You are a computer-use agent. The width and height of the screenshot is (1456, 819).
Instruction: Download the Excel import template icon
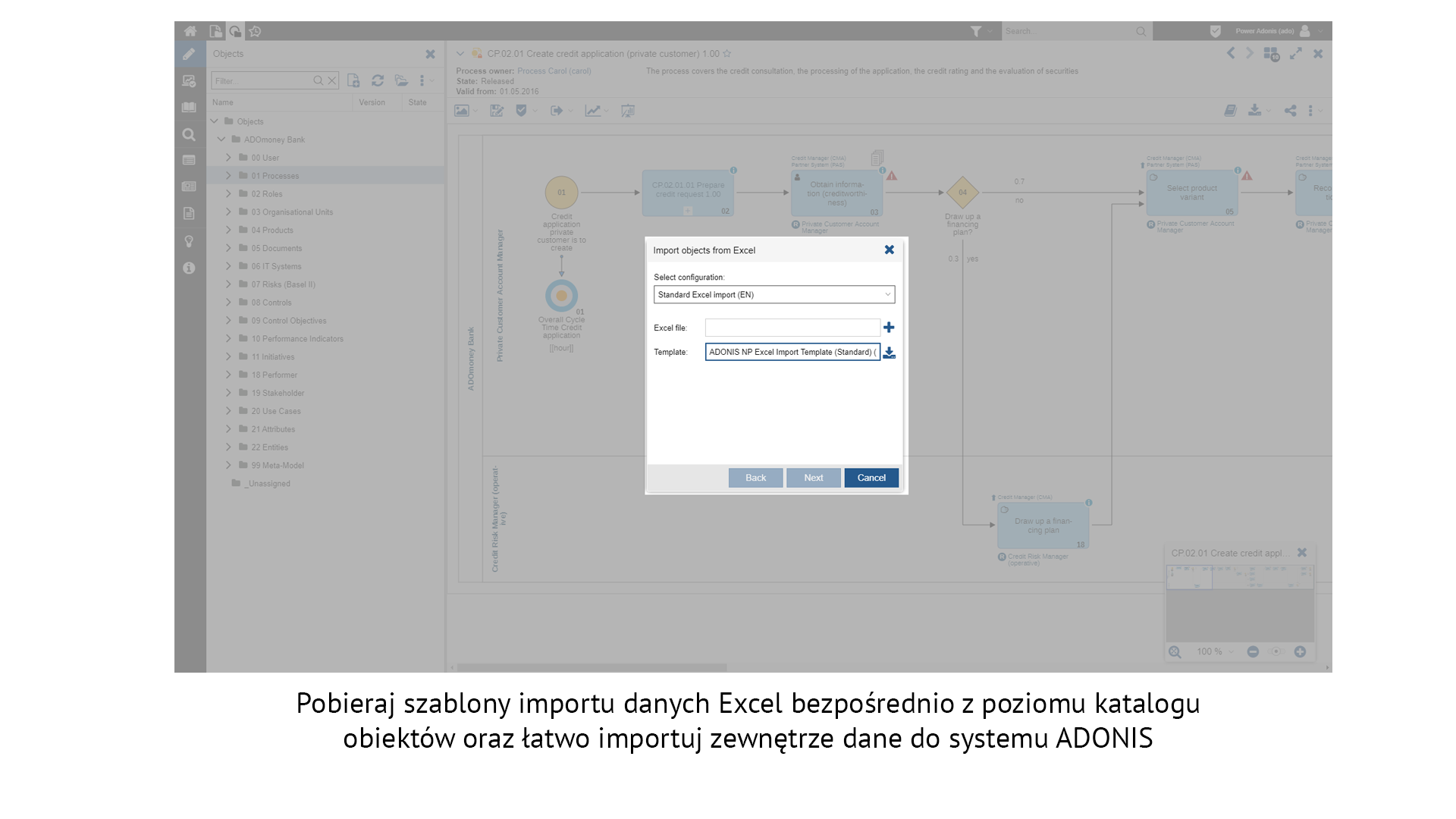click(x=890, y=353)
